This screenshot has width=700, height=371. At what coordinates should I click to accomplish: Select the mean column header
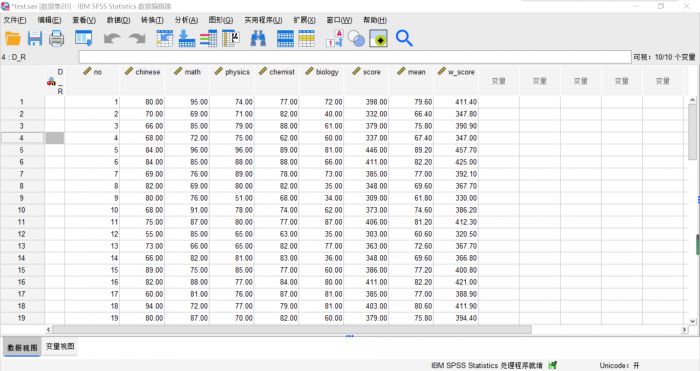[411, 81]
